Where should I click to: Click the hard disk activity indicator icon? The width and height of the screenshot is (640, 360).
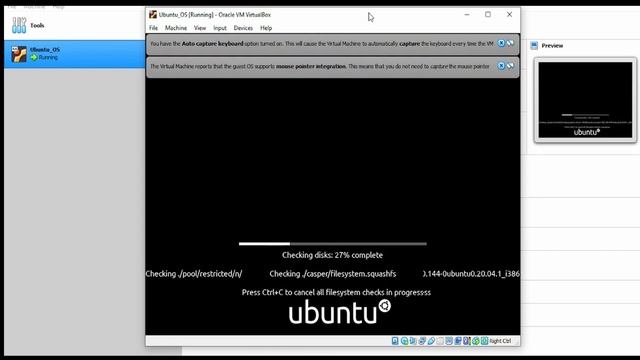click(x=395, y=341)
